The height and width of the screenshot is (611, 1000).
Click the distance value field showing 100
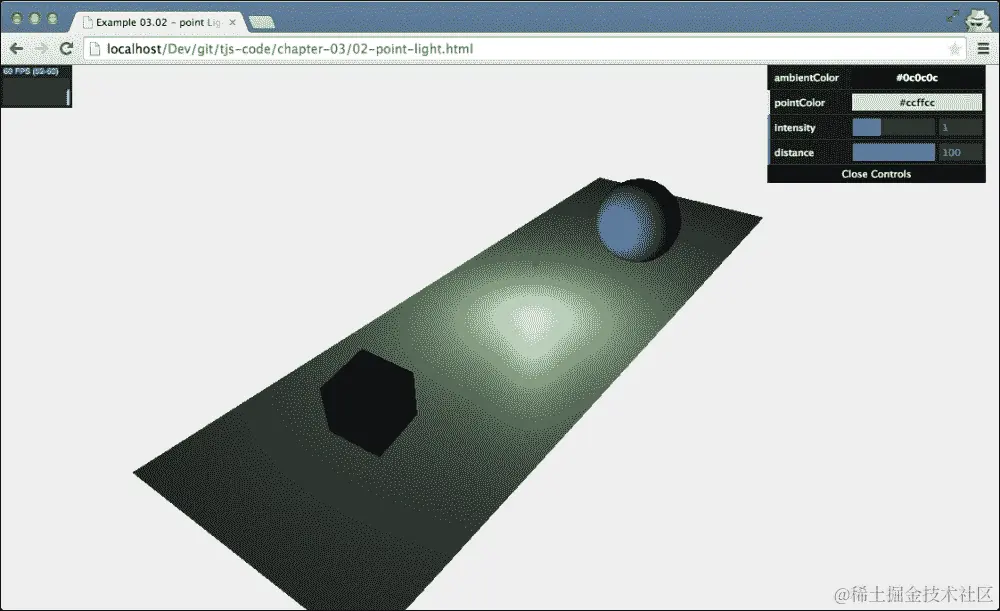(960, 152)
